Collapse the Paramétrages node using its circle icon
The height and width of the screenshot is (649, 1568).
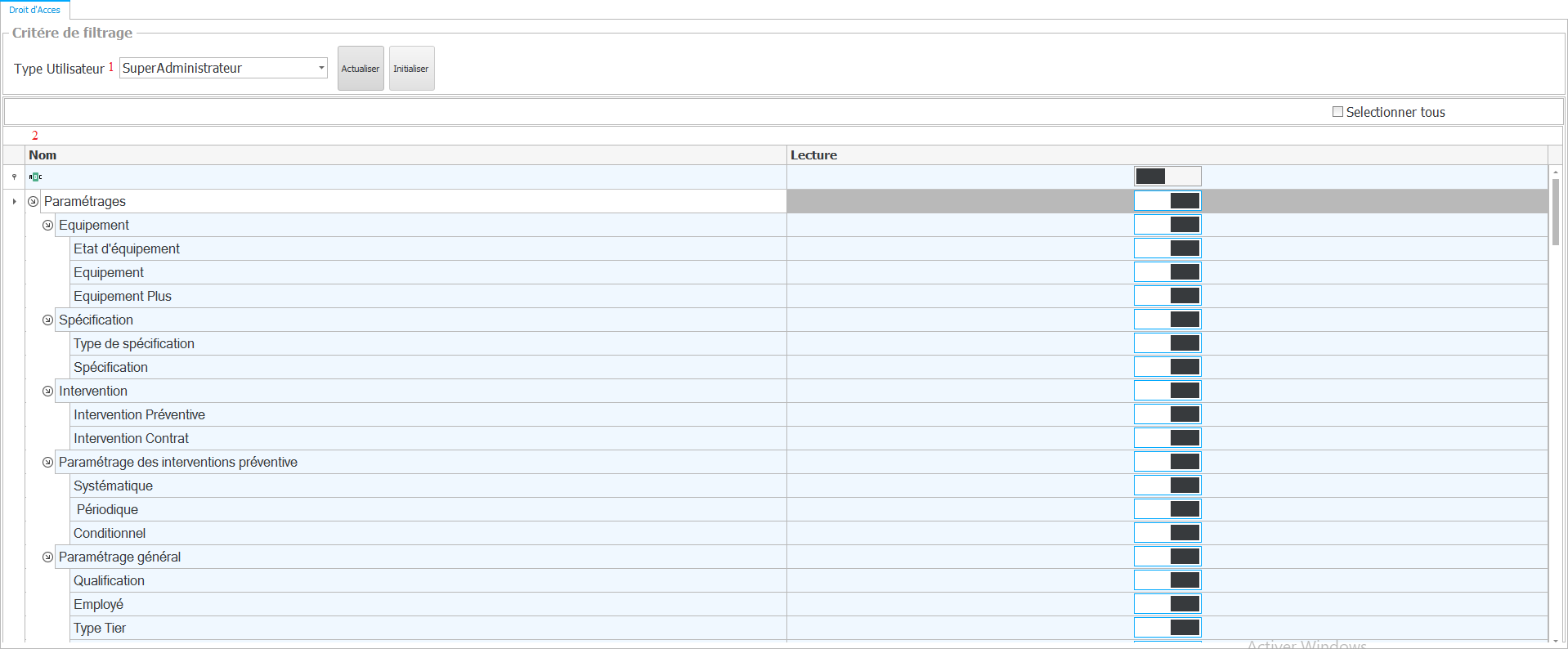(x=33, y=201)
